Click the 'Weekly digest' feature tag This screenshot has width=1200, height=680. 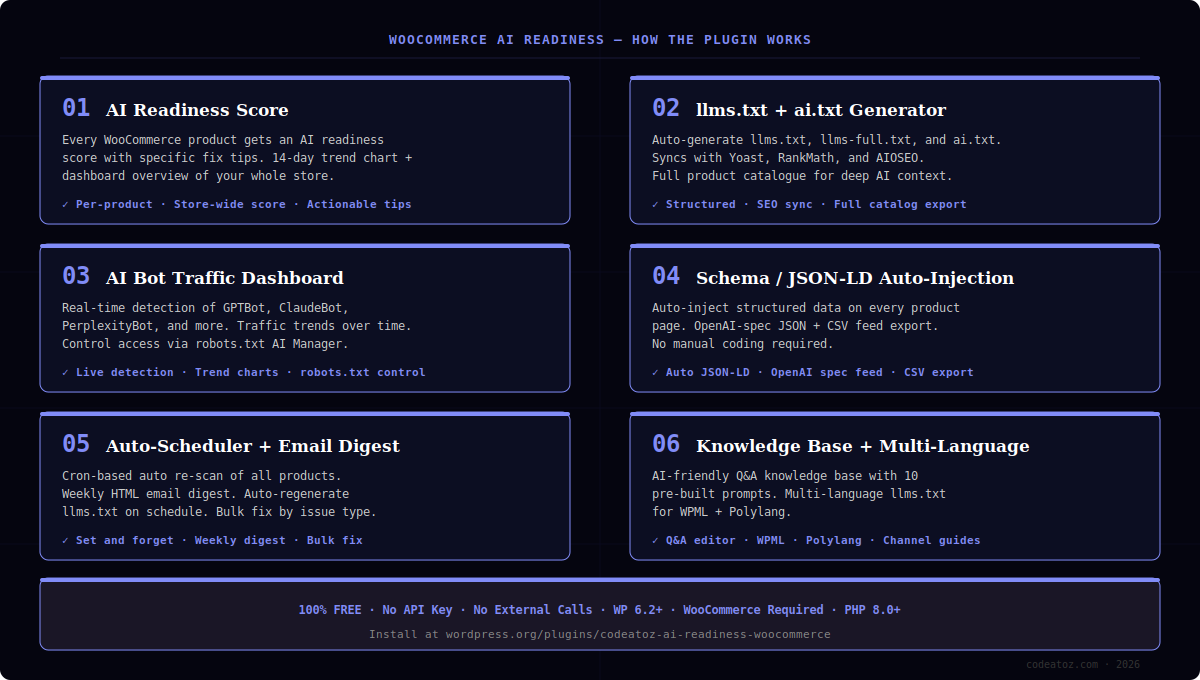click(240, 540)
